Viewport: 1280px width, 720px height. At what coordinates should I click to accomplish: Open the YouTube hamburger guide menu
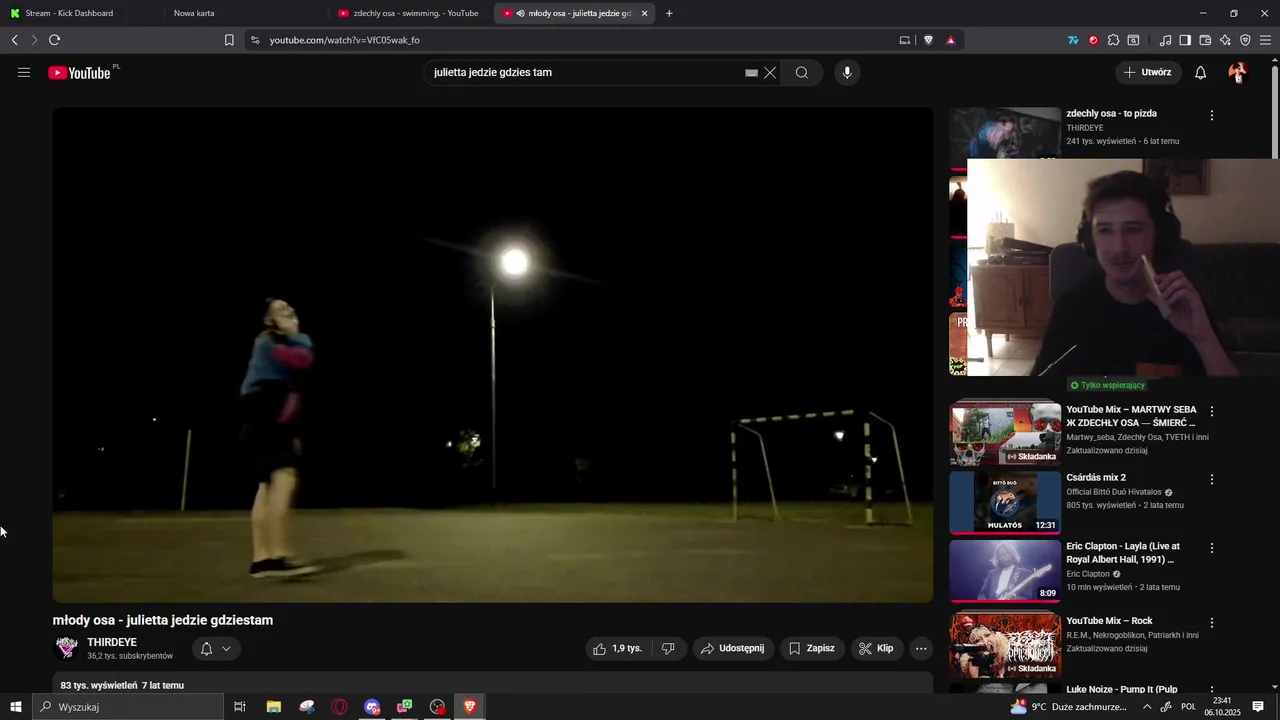click(24, 72)
